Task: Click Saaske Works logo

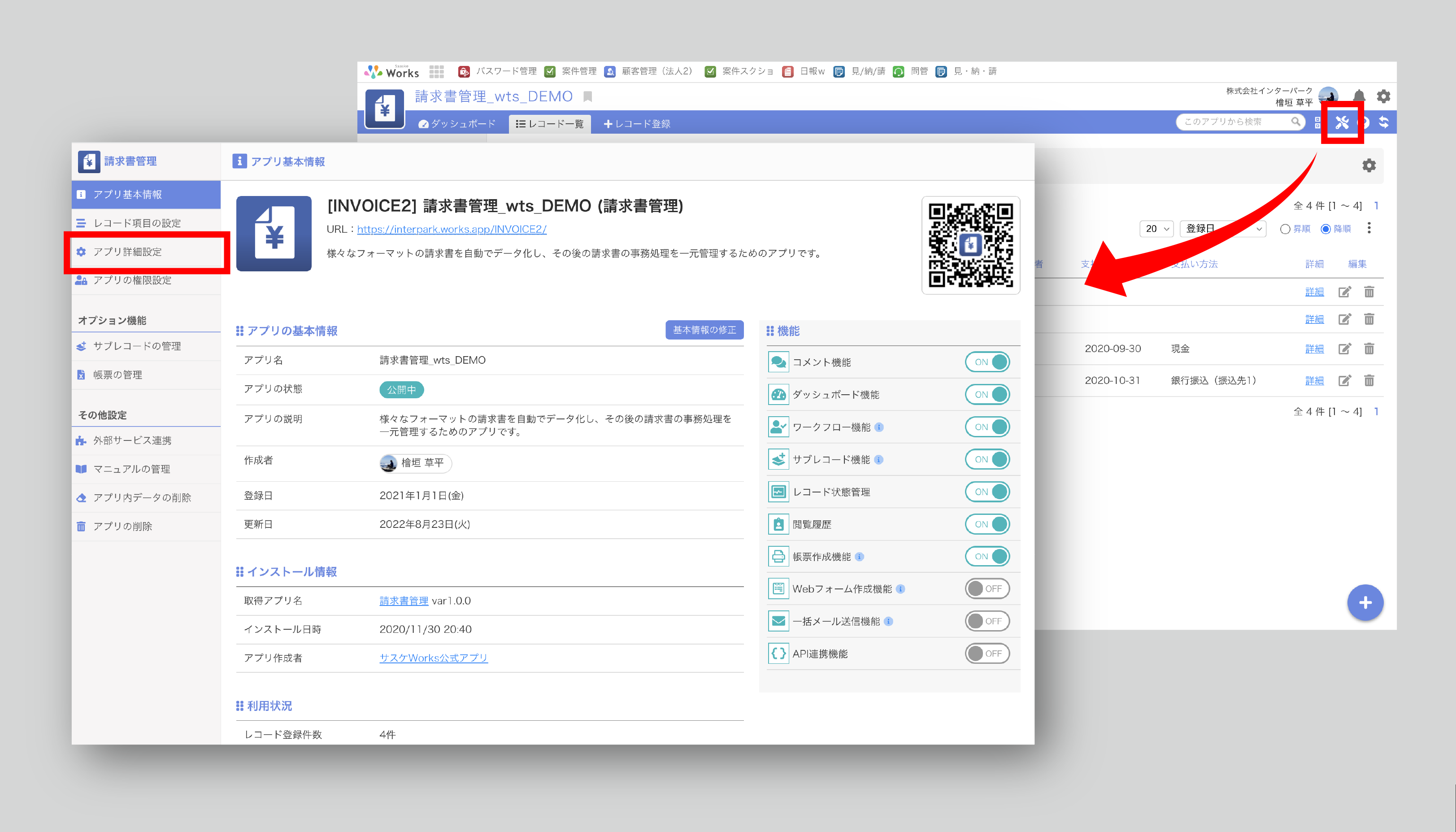Action: (392, 71)
